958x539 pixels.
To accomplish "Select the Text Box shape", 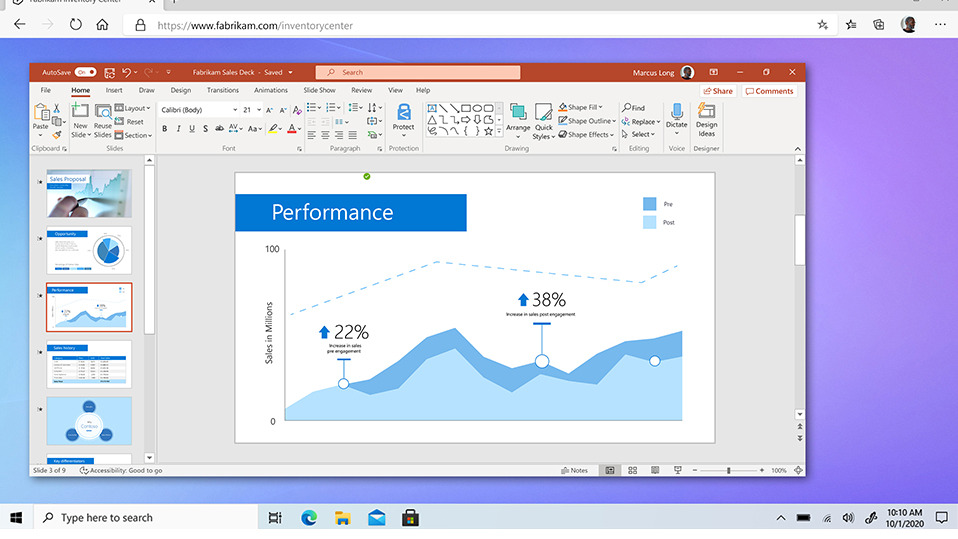I will (432, 108).
